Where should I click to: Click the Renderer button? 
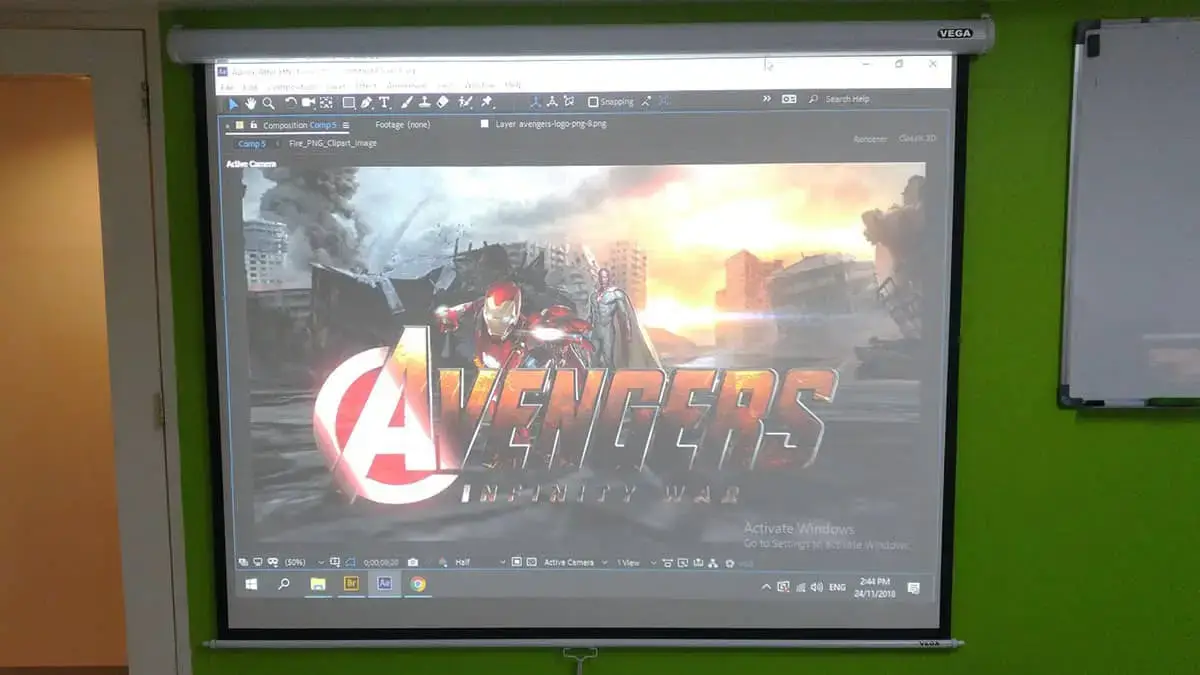tap(870, 139)
